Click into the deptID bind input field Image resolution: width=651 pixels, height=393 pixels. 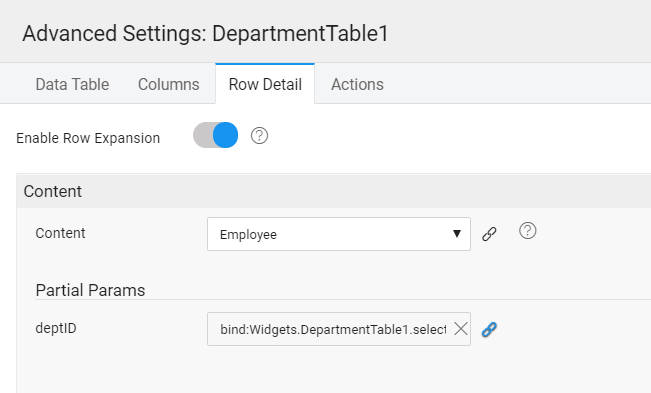(x=333, y=330)
